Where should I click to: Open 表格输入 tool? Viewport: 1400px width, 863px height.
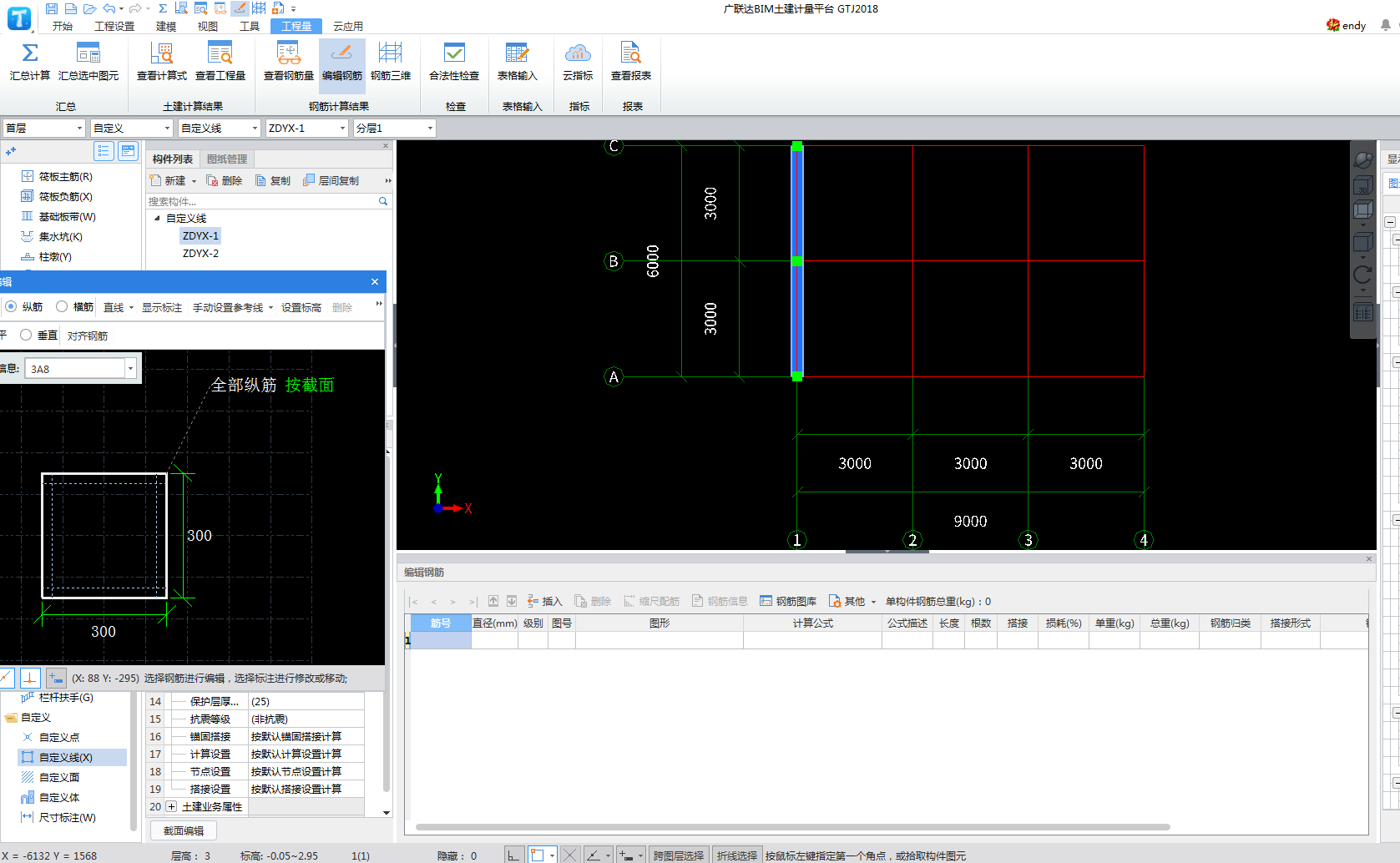pyautogui.click(x=518, y=61)
